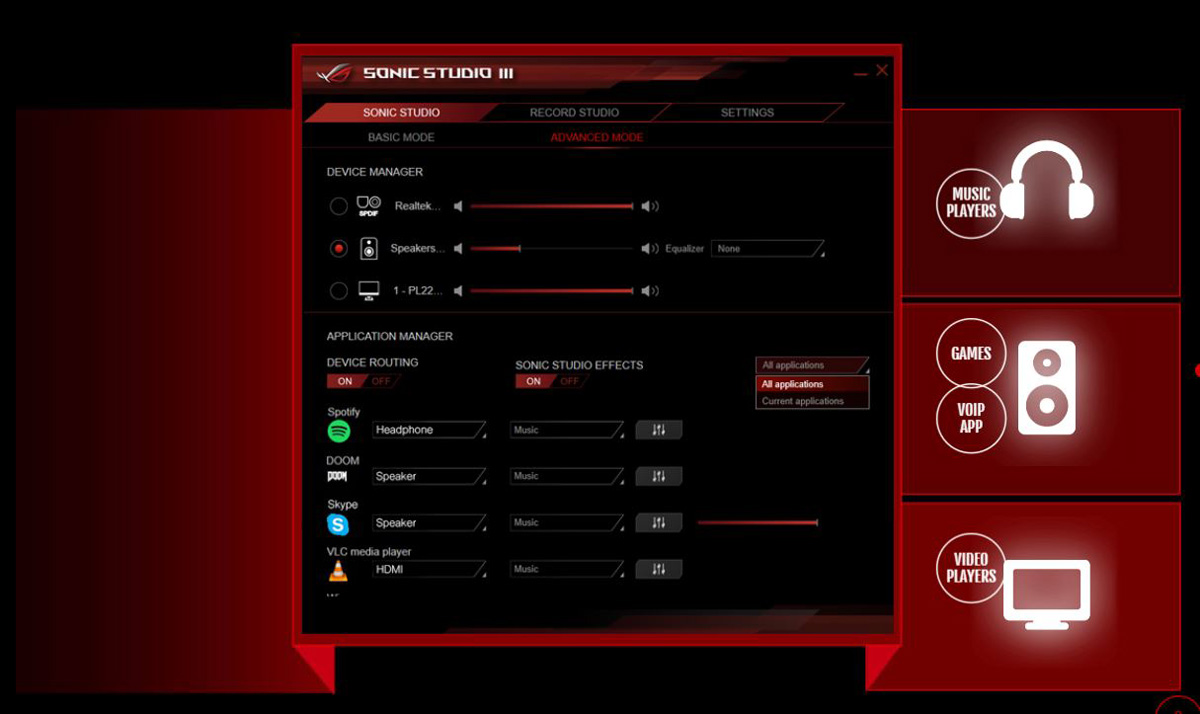The width and height of the screenshot is (1200, 714).
Task: Click the ROG logo in title bar
Action: [x=335, y=73]
